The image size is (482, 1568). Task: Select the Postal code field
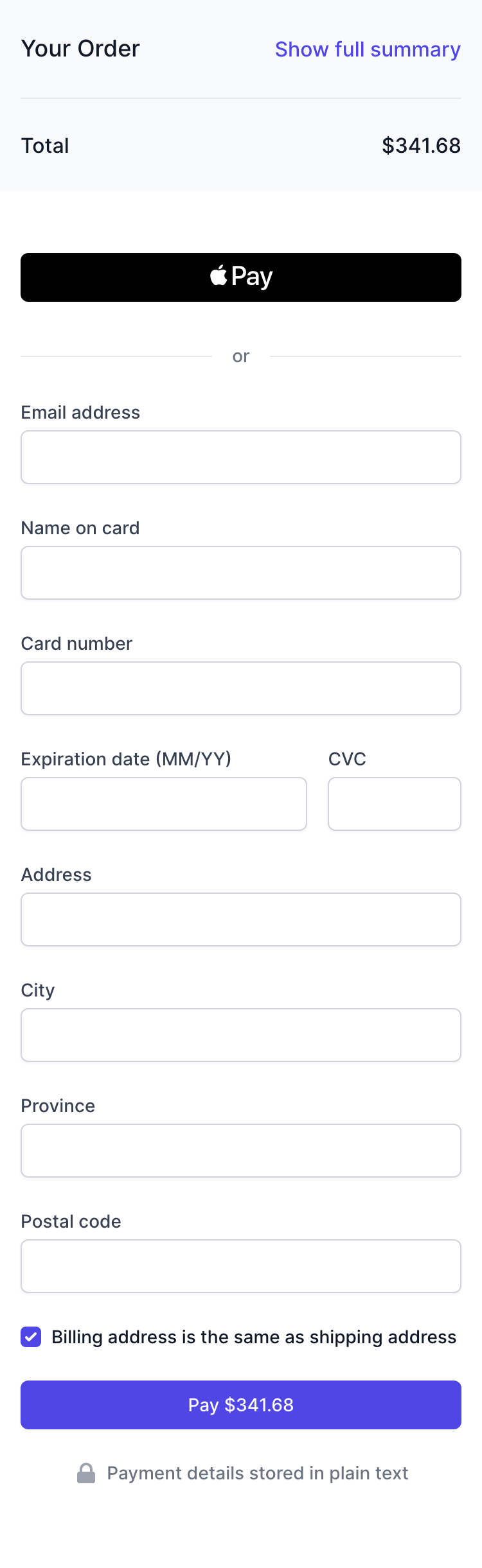tap(241, 1266)
